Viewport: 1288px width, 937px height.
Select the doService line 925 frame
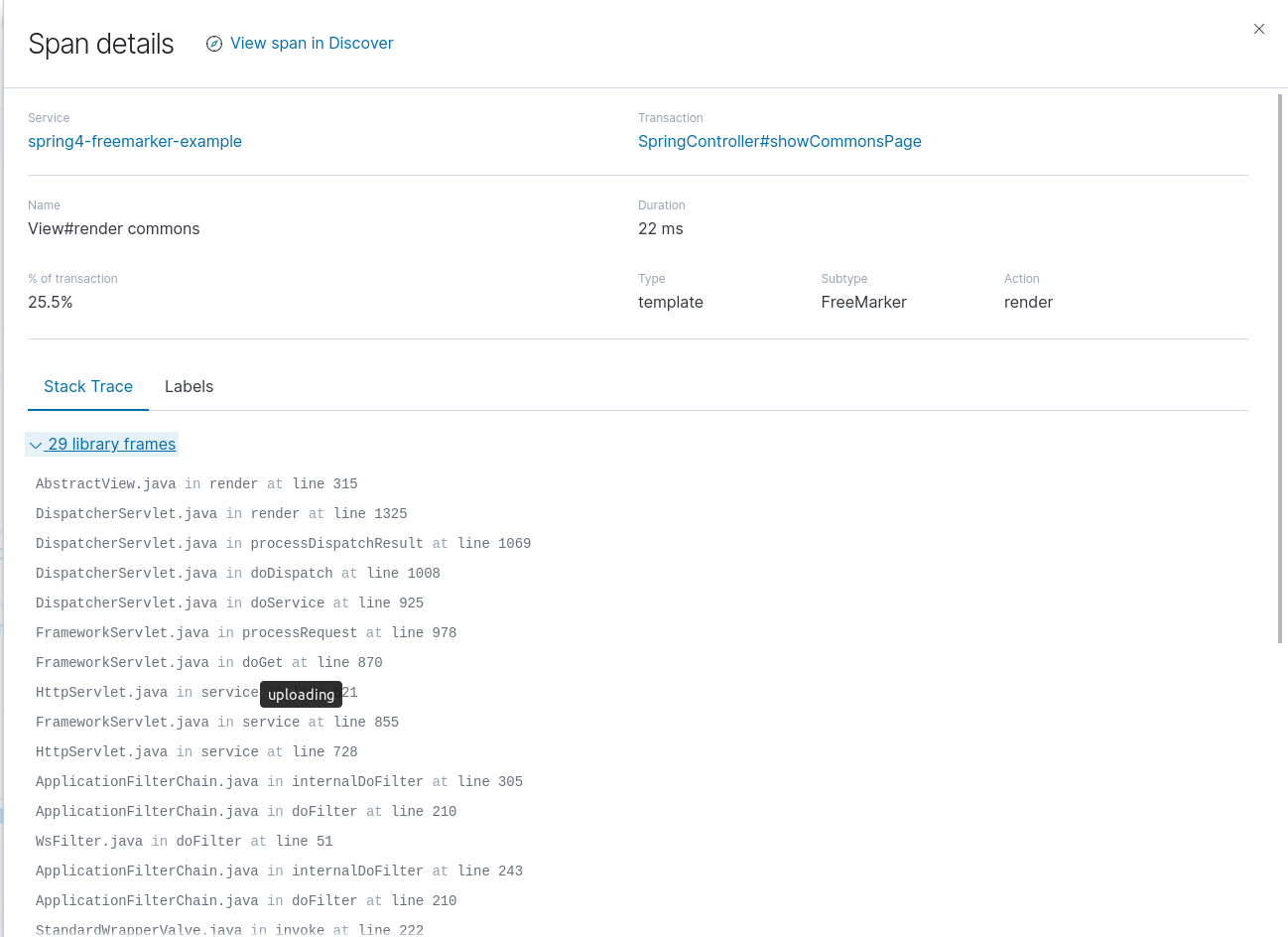[x=229, y=603]
